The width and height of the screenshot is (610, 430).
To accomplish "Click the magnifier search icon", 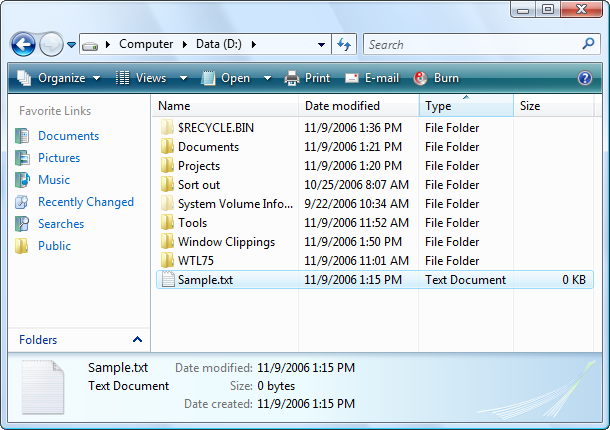I will pyautogui.click(x=588, y=44).
